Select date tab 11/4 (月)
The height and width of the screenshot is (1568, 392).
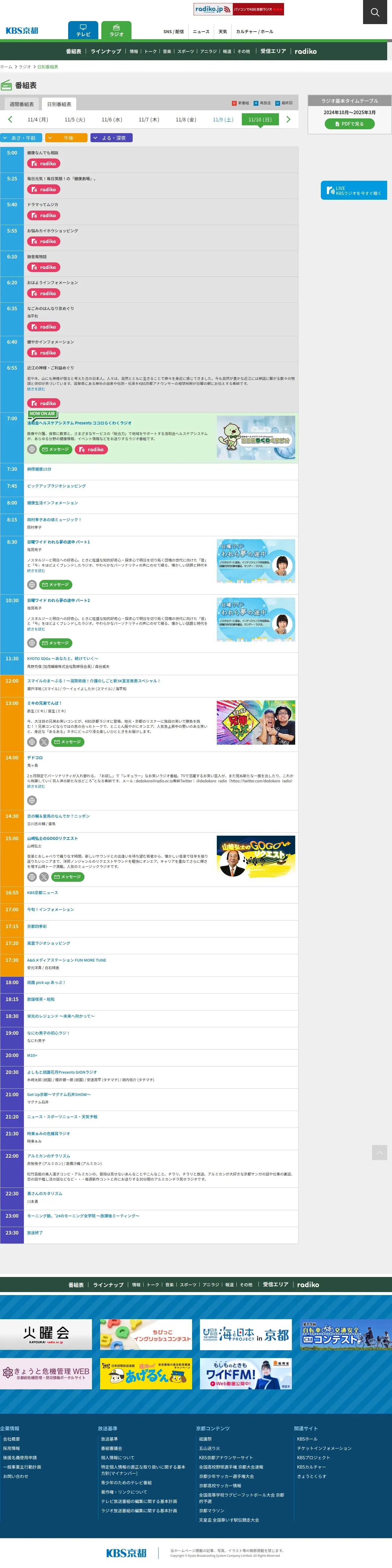point(38,119)
